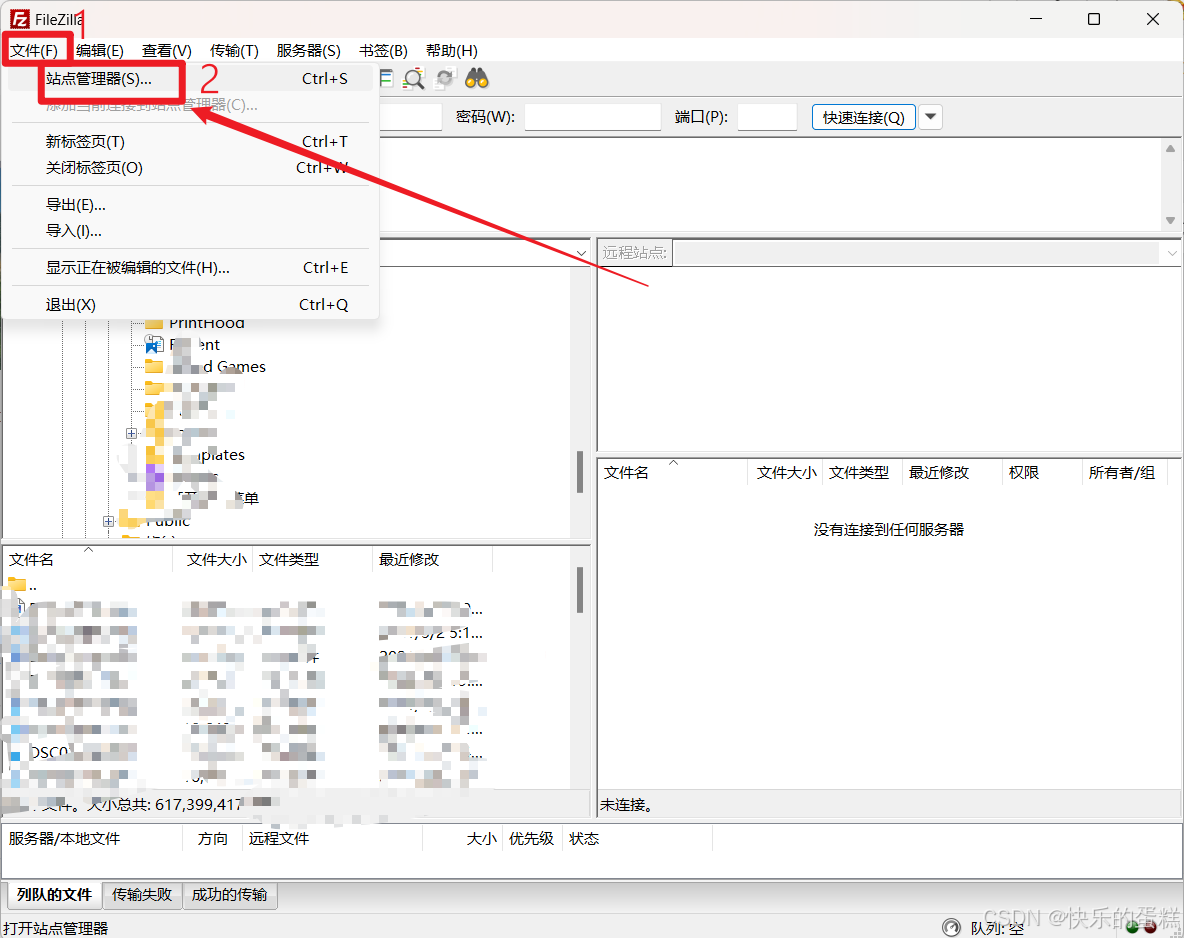Click the 快速连接(Q) button
This screenshot has height=938, width=1184.
[x=863, y=117]
